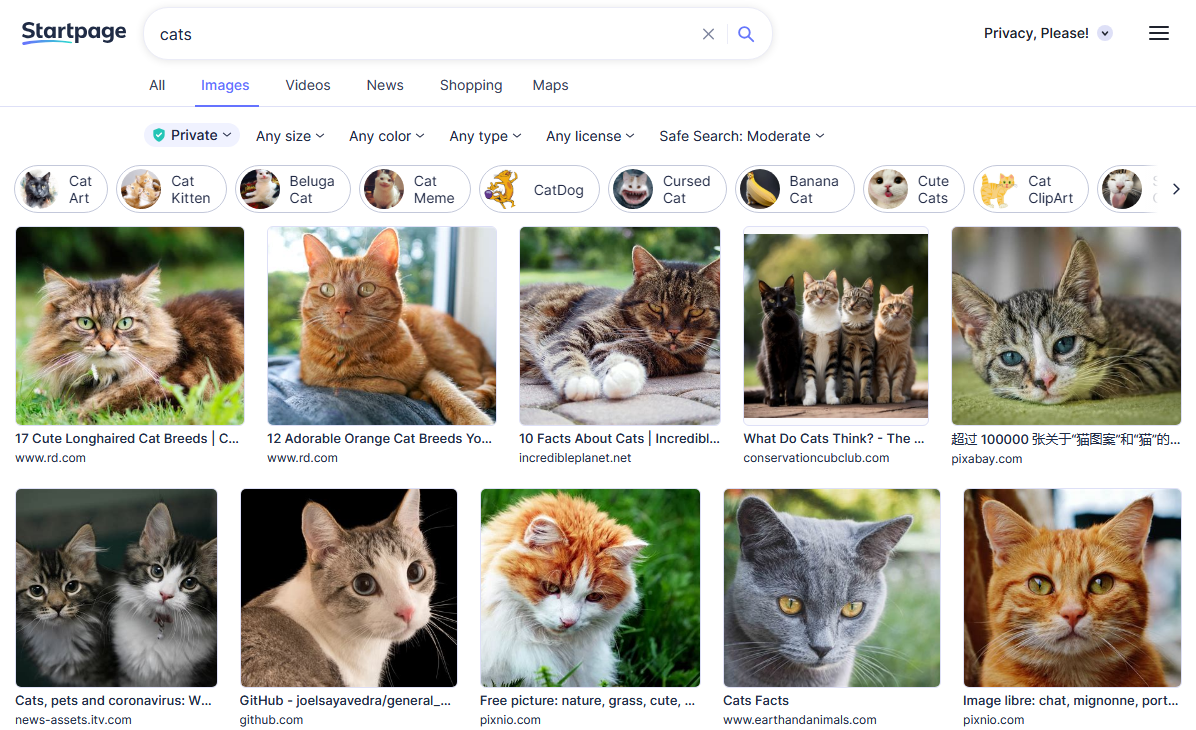Open the Private results dropdown
The height and width of the screenshot is (730, 1196).
pyautogui.click(x=191, y=135)
